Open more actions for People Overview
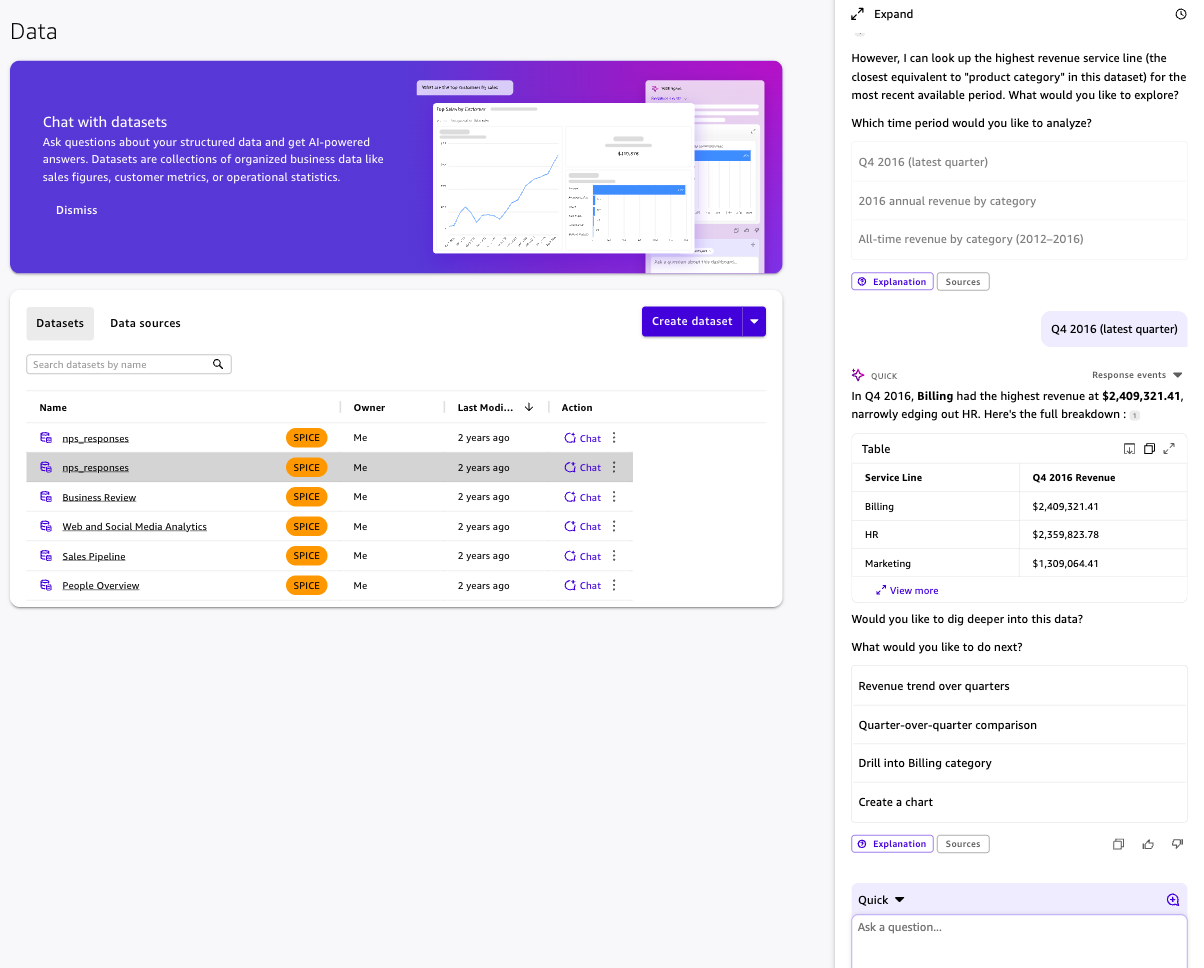 614,585
